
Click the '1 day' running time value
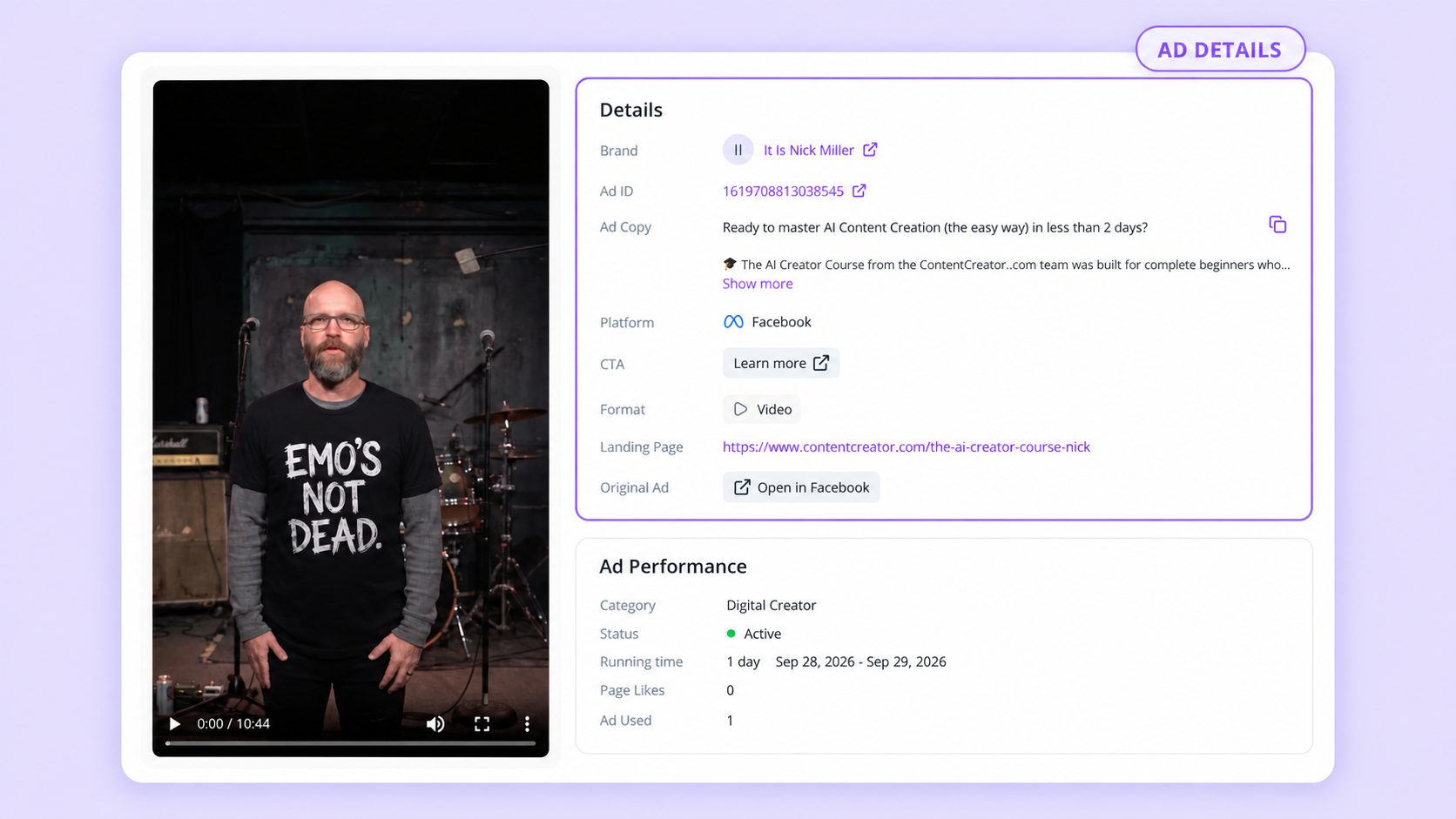tap(743, 661)
